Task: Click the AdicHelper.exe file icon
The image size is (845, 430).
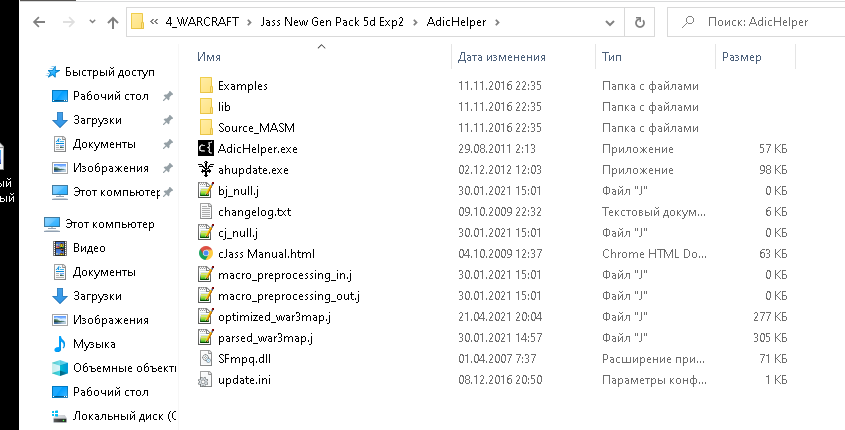Action: point(206,149)
